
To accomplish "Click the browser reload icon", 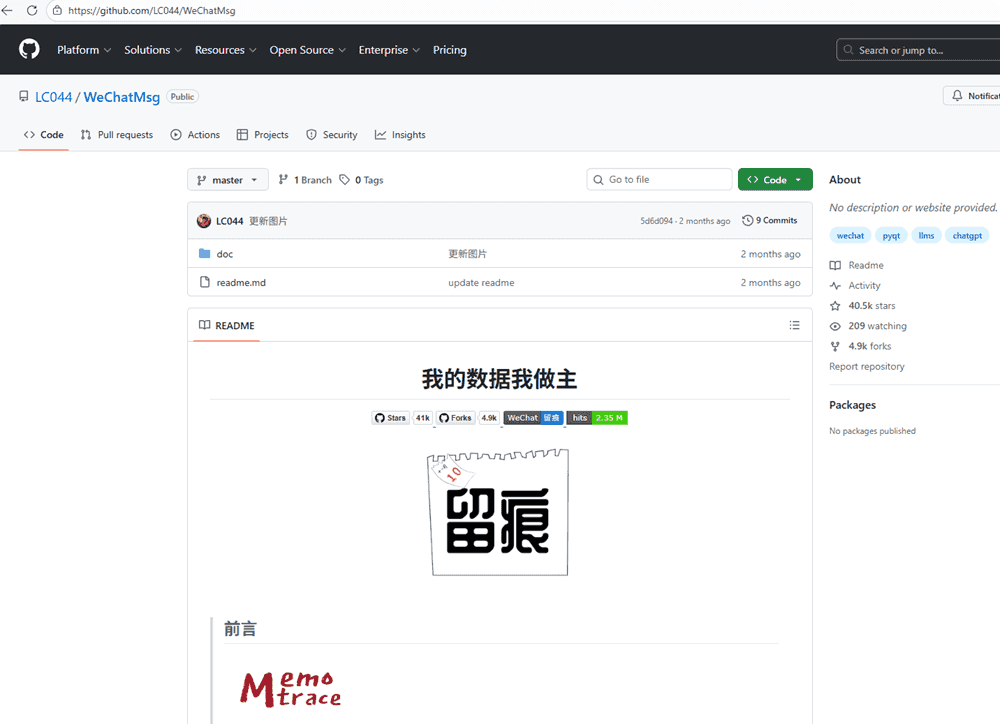I will pos(32,10).
